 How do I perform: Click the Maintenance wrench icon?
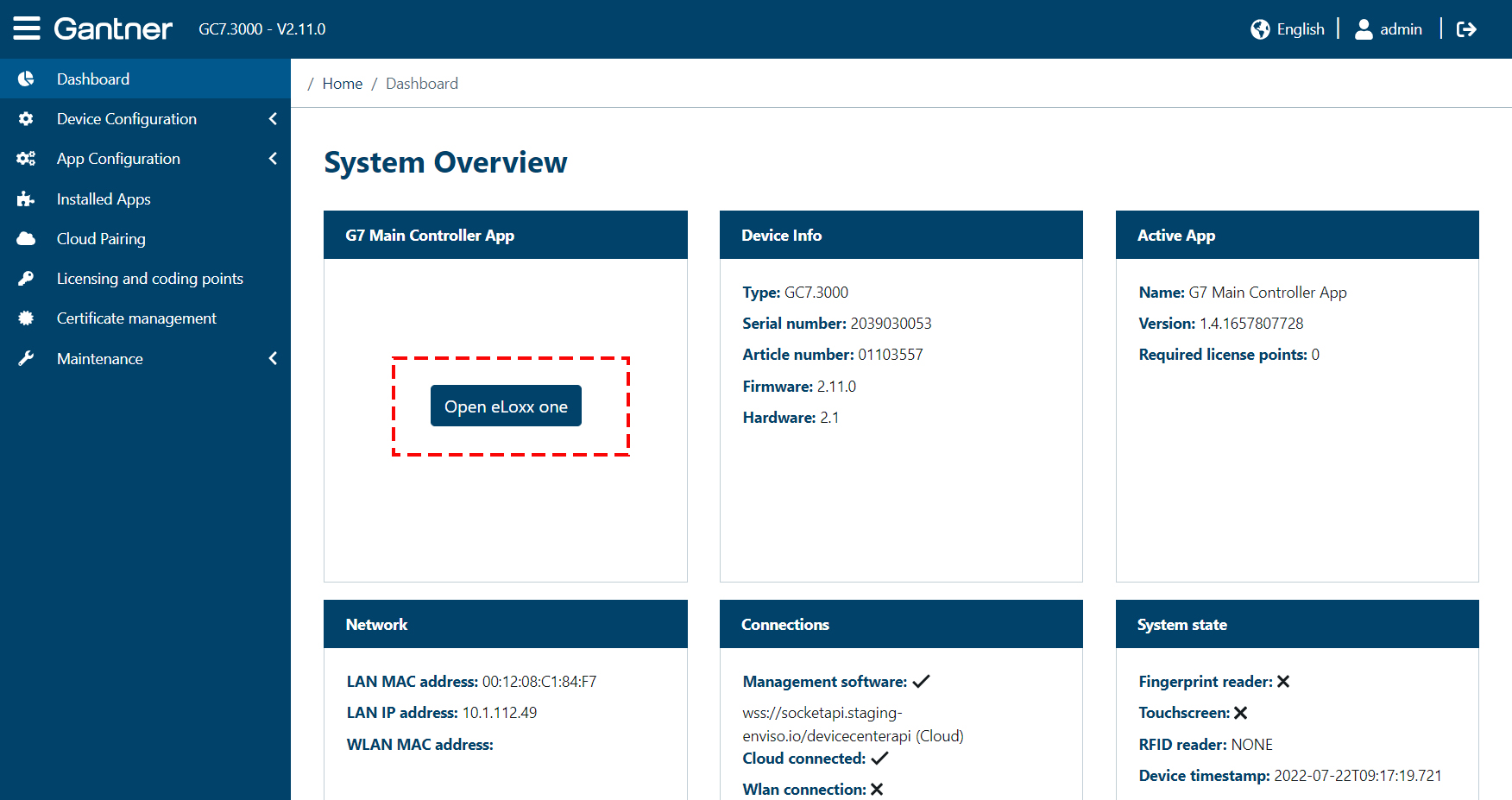(x=26, y=358)
